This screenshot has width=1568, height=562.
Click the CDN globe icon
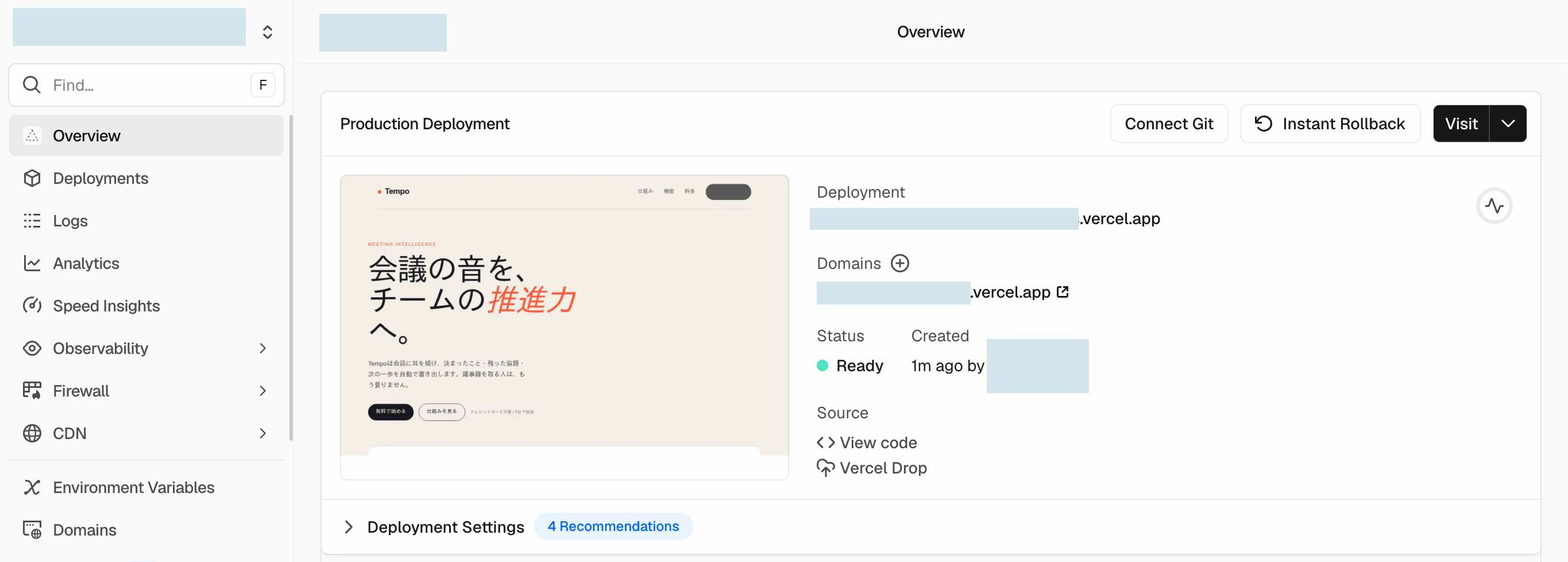coord(32,433)
